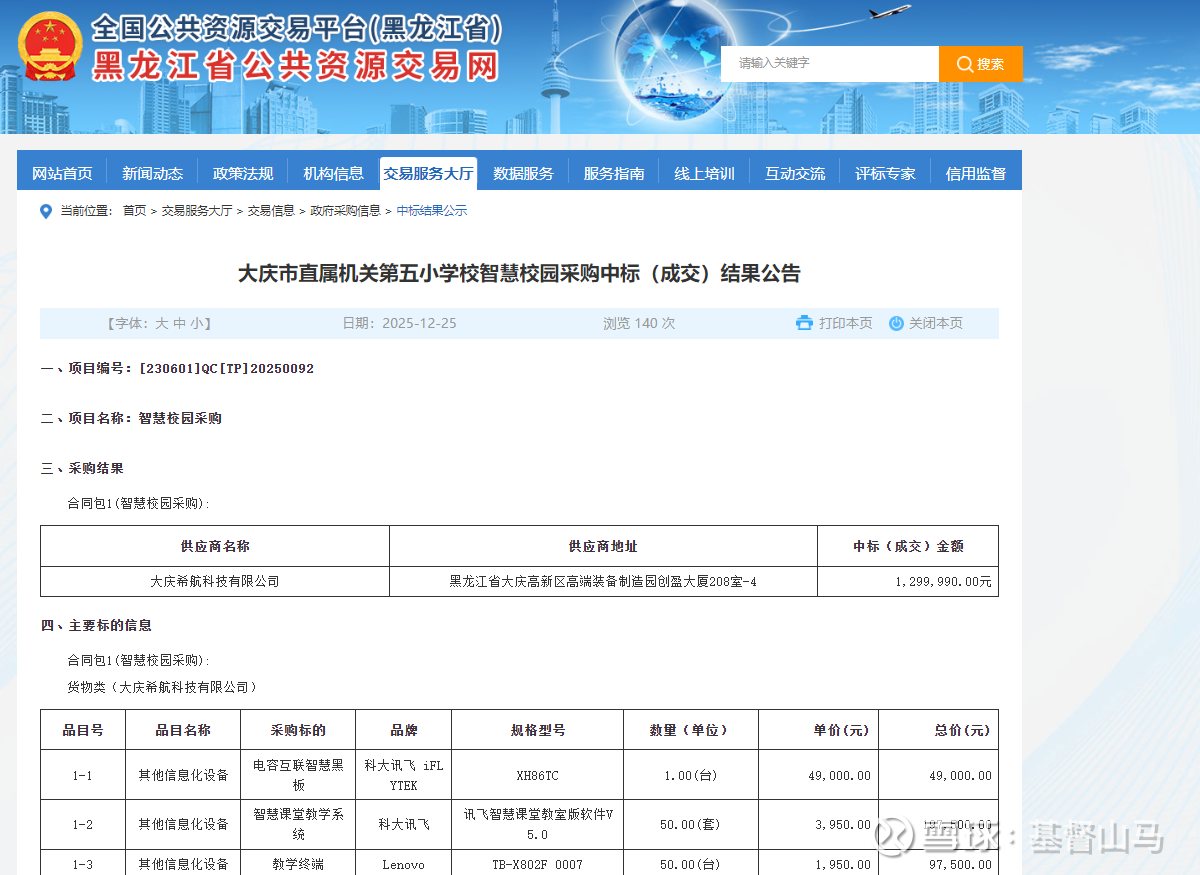This screenshot has height=875, width=1200.
Task: Click the orange 搜索 search button
Action: pyautogui.click(x=980, y=64)
